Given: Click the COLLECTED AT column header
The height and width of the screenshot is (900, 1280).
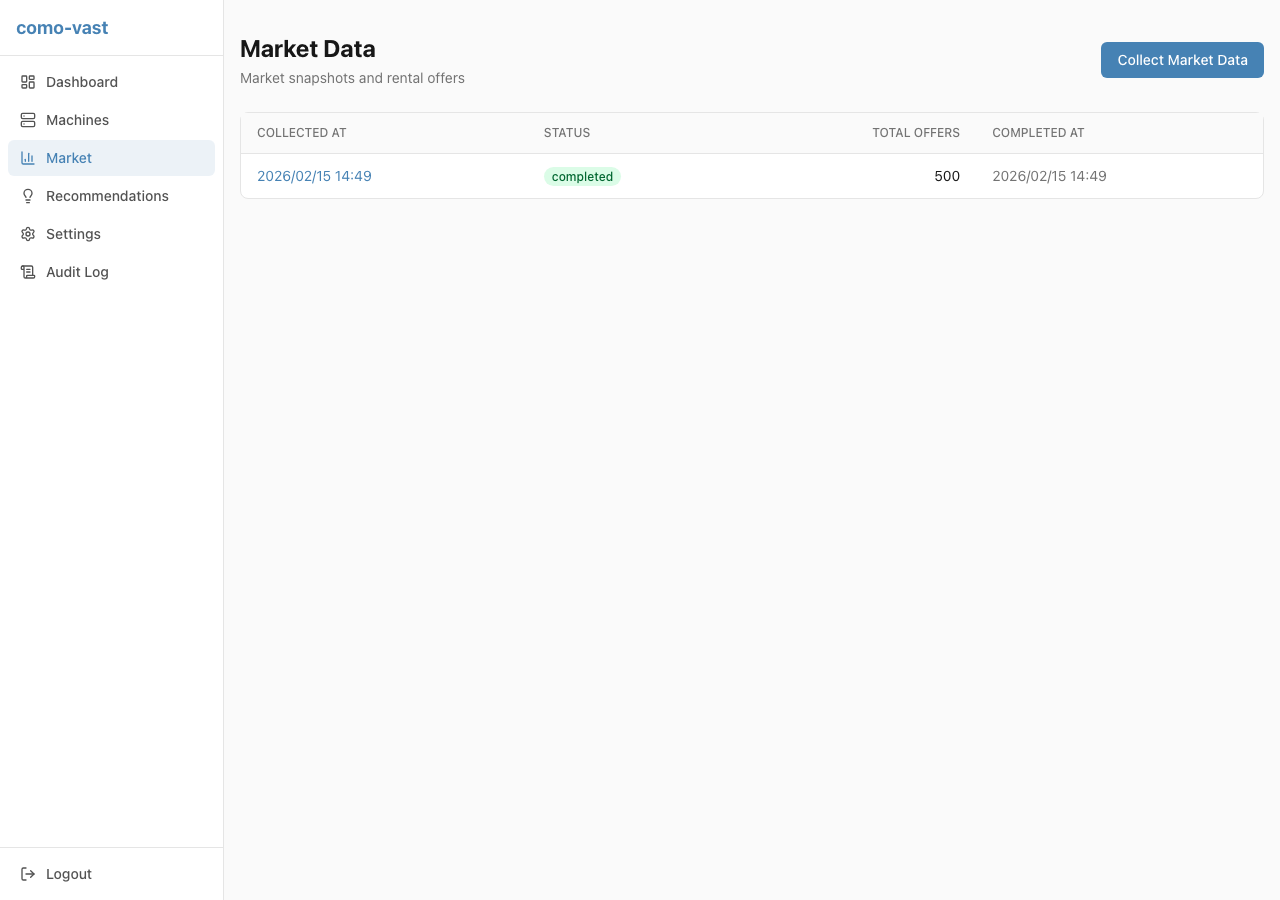Looking at the screenshot, I should point(302,133).
